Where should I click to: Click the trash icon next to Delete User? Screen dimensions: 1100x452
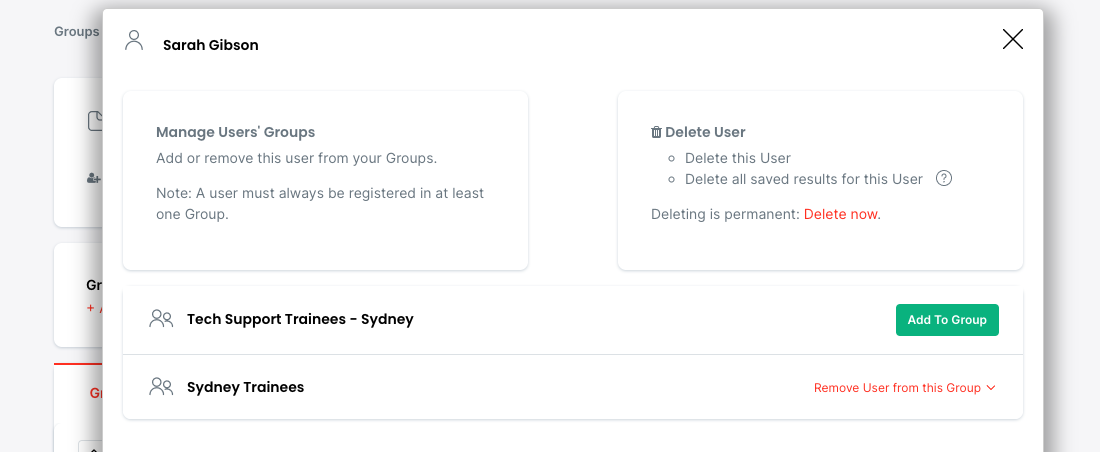(x=656, y=132)
